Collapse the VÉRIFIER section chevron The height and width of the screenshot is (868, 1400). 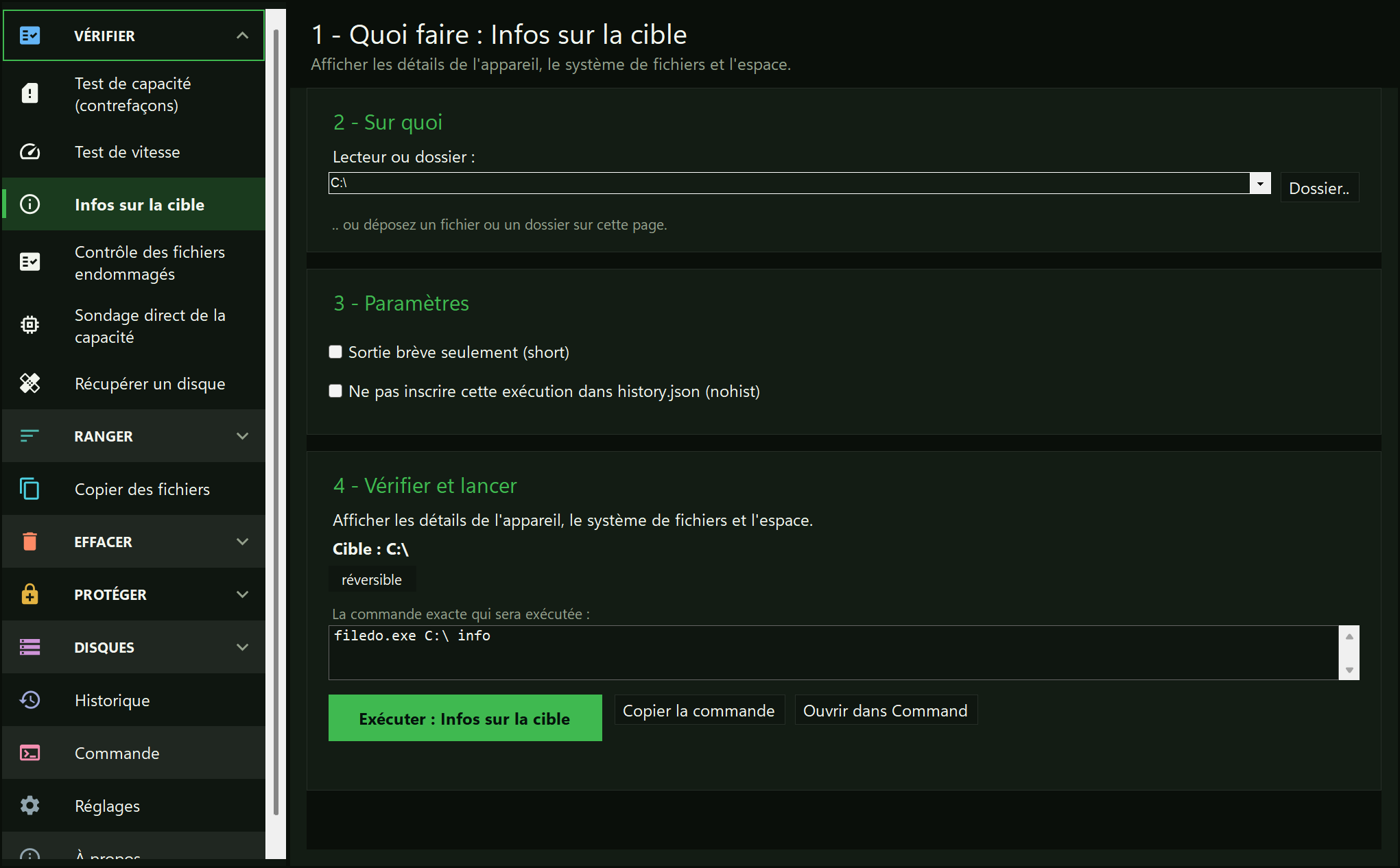242,36
